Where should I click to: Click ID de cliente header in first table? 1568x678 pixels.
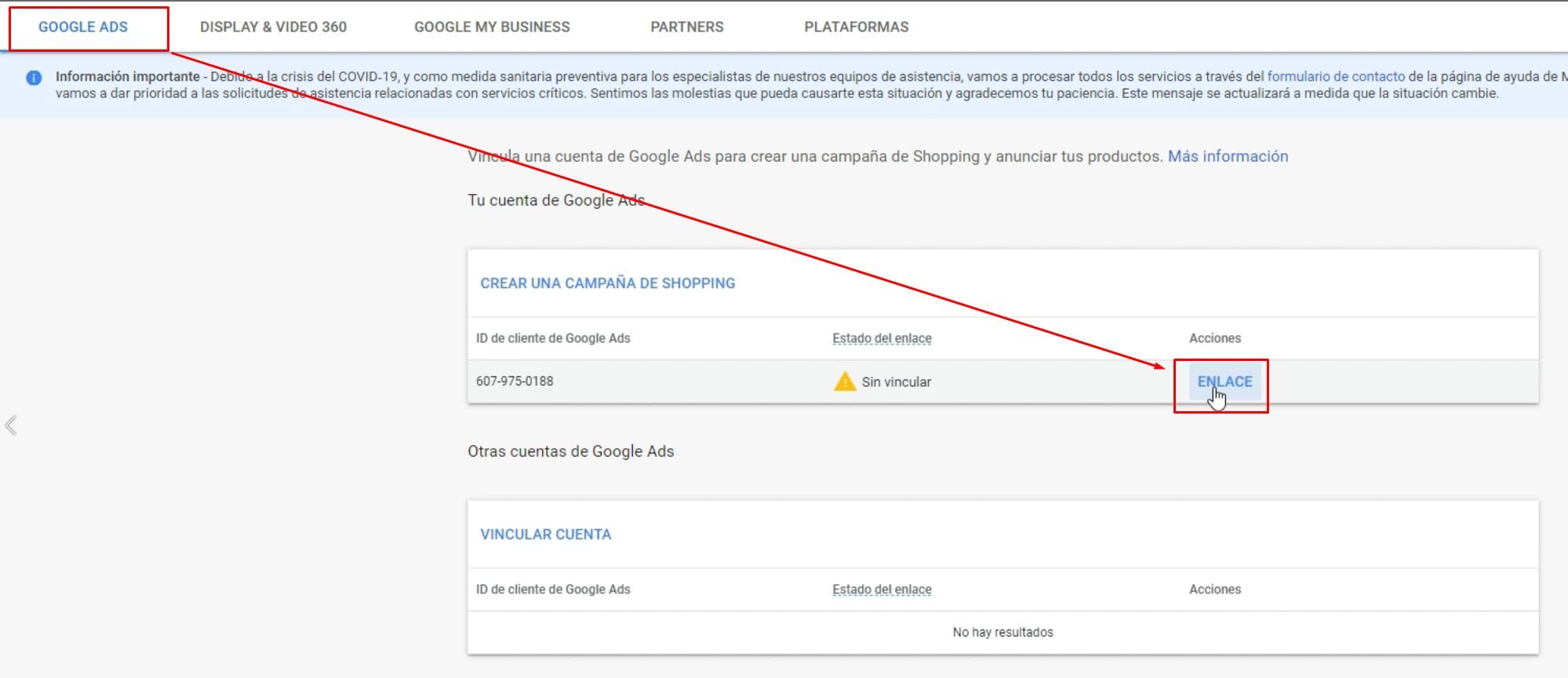point(553,338)
